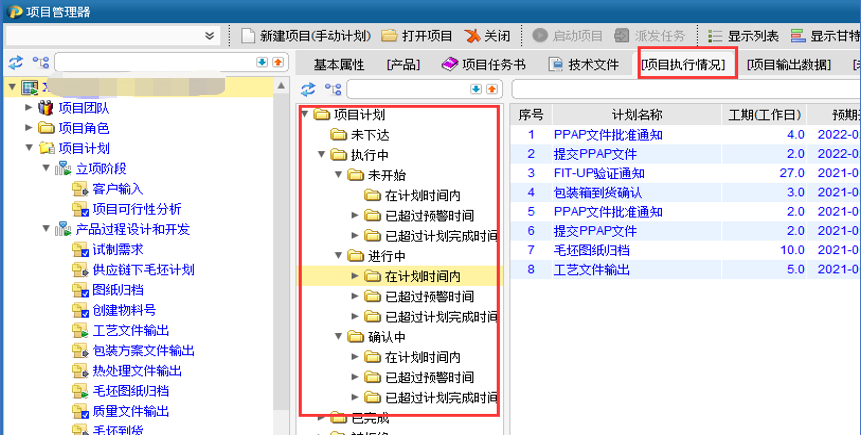Viewport: 863px width, 435px height.
Task: Click the 创建物料号 task icon
Action: [80, 311]
